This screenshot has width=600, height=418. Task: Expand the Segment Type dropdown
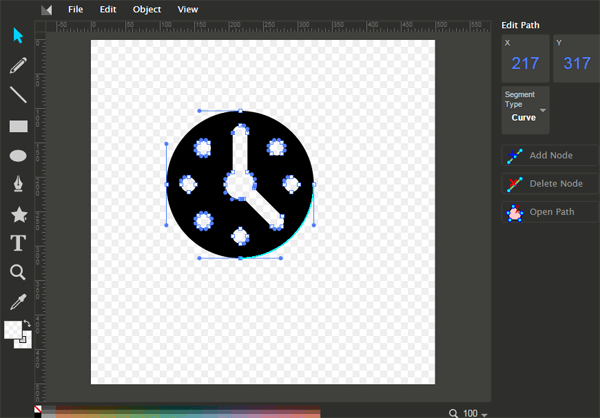[x=526, y=110]
